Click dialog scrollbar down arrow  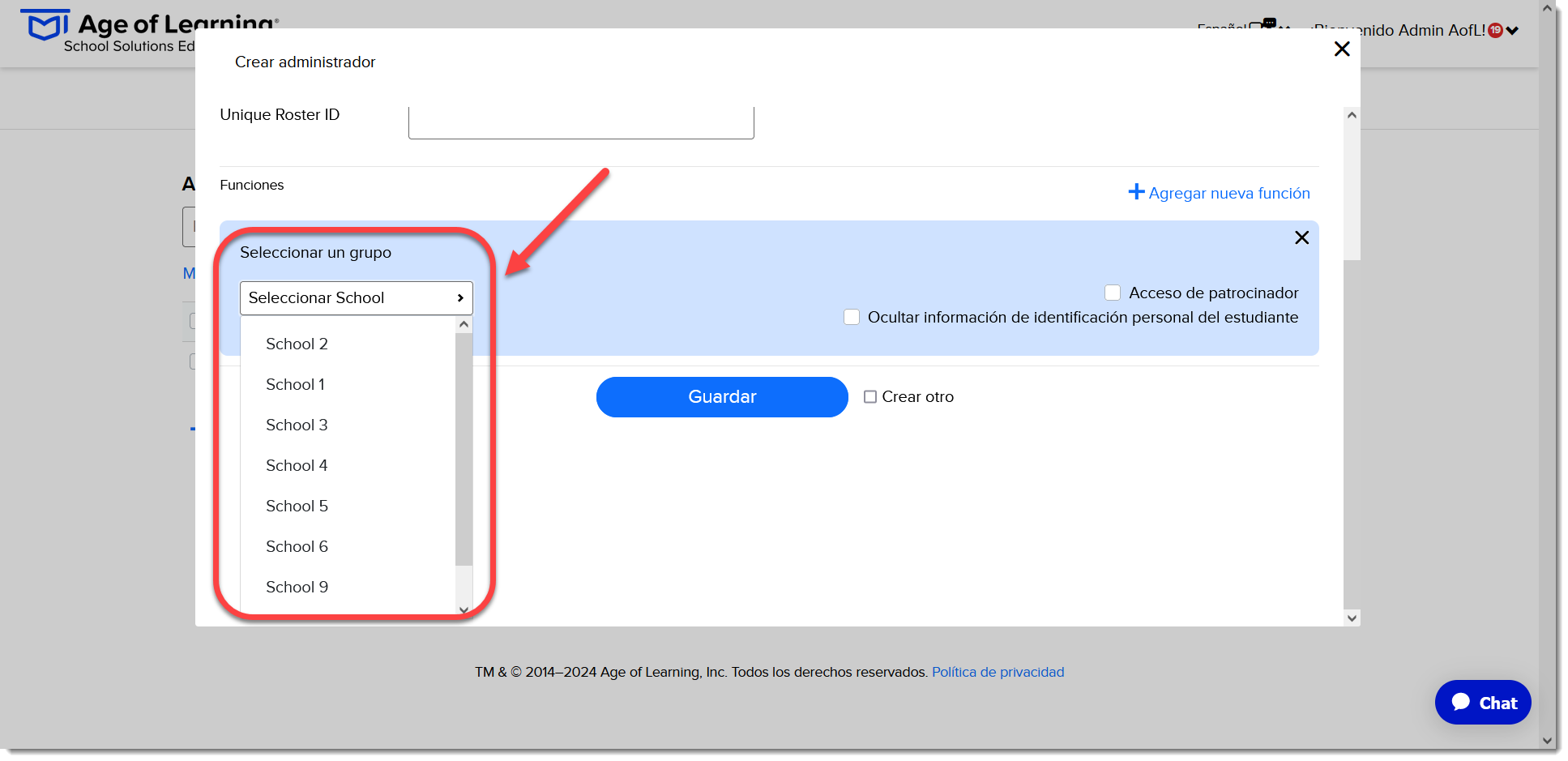(x=1352, y=618)
